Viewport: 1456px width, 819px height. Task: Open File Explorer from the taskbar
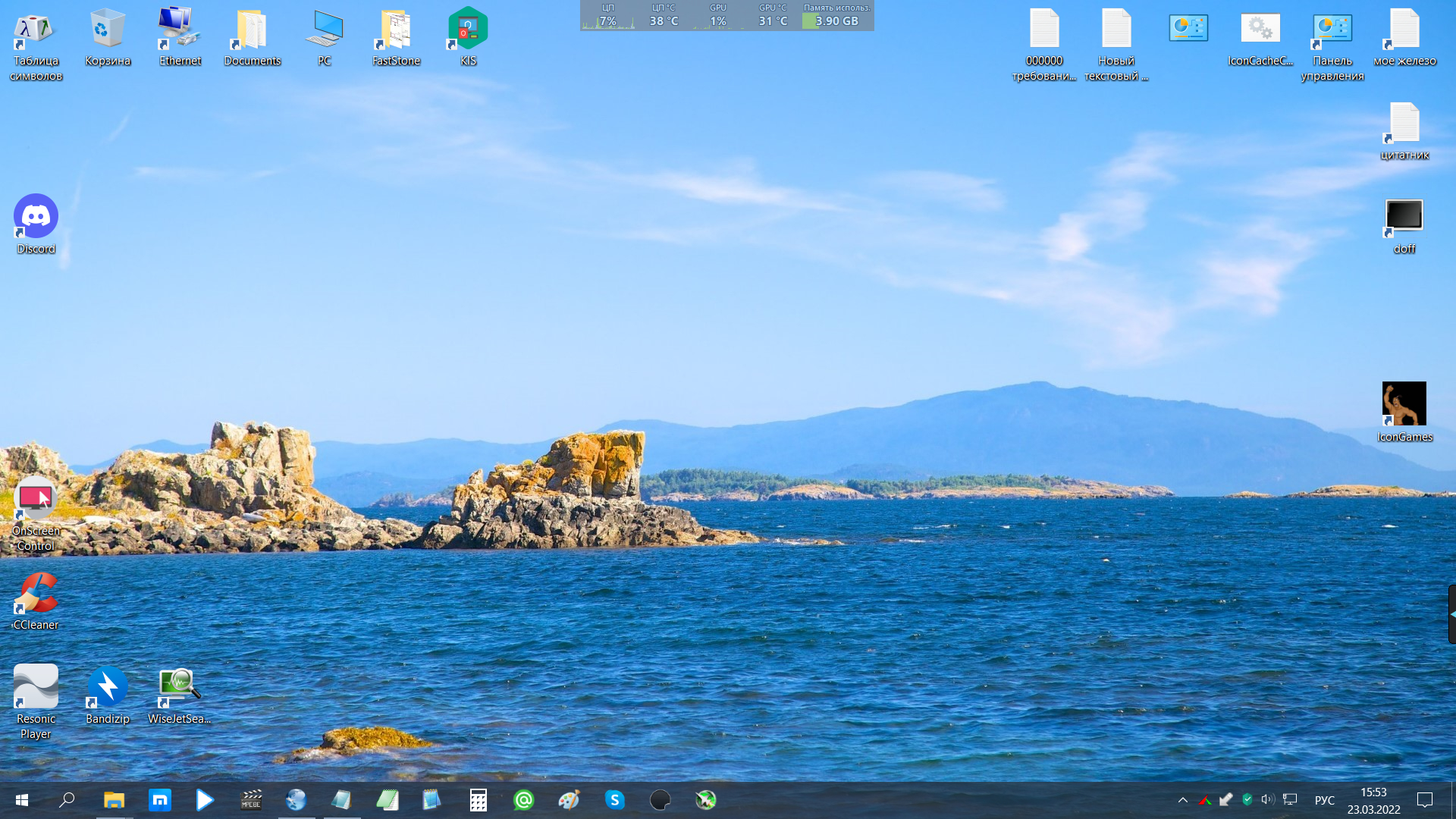tap(114, 800)
